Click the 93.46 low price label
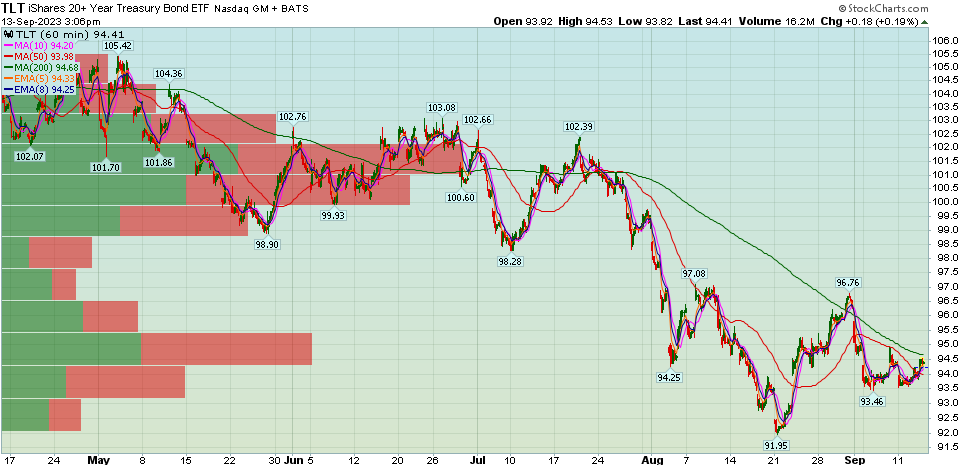 (x=872, y=400)
